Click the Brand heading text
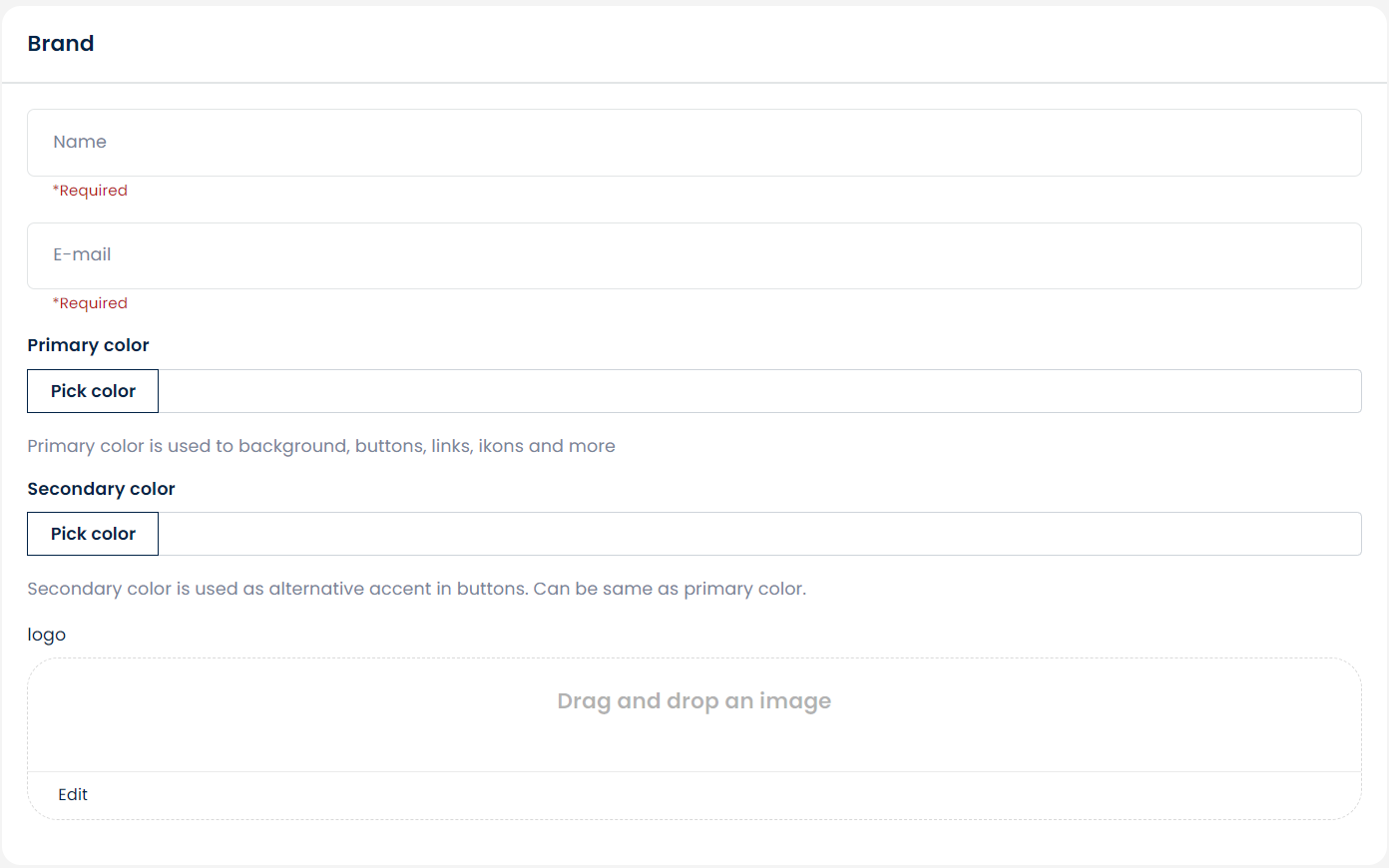This screenshot has width=1389, height=868. coord(61,44)
